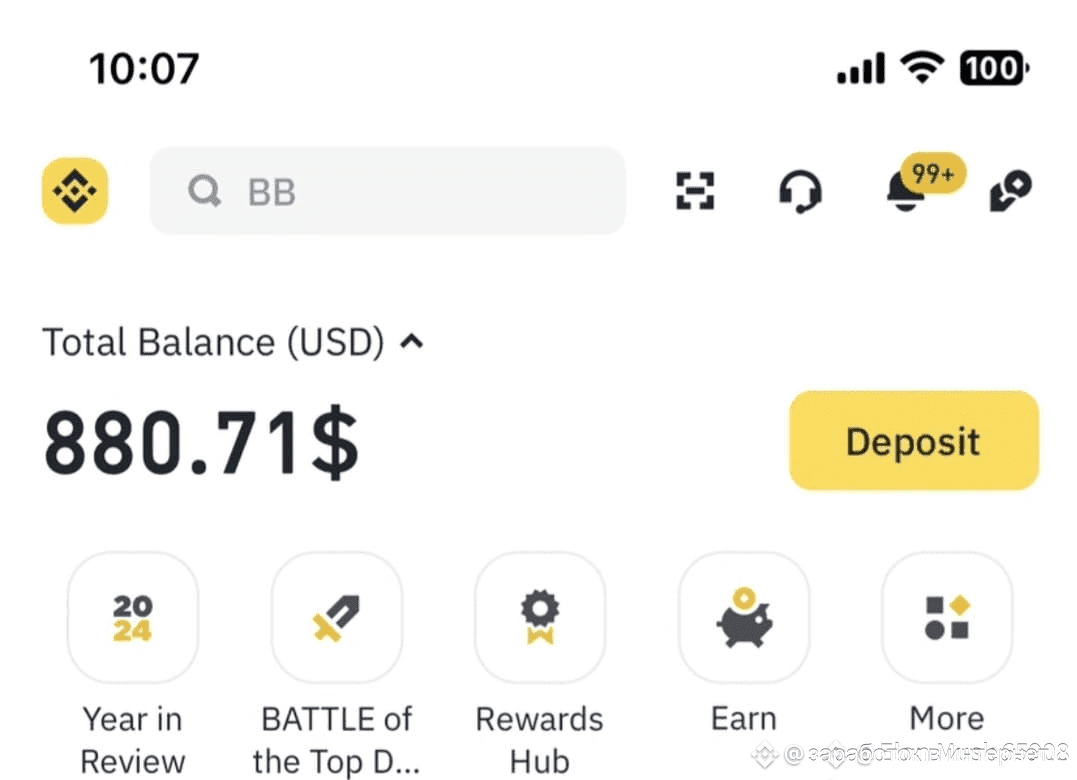Open the notifications bell

tap(903, 192)
